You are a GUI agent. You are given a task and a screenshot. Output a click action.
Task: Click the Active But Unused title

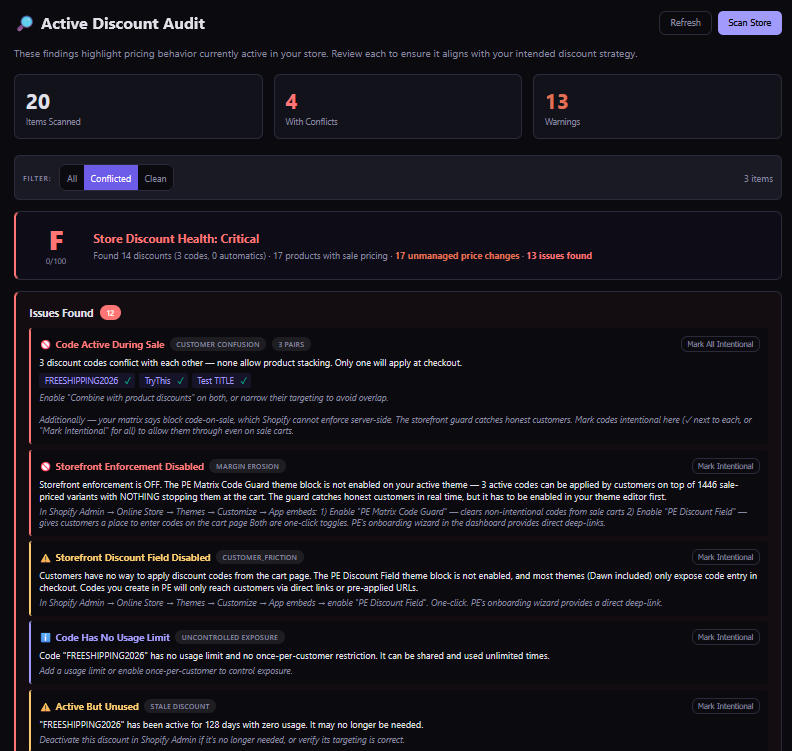[x=97, y=707]
